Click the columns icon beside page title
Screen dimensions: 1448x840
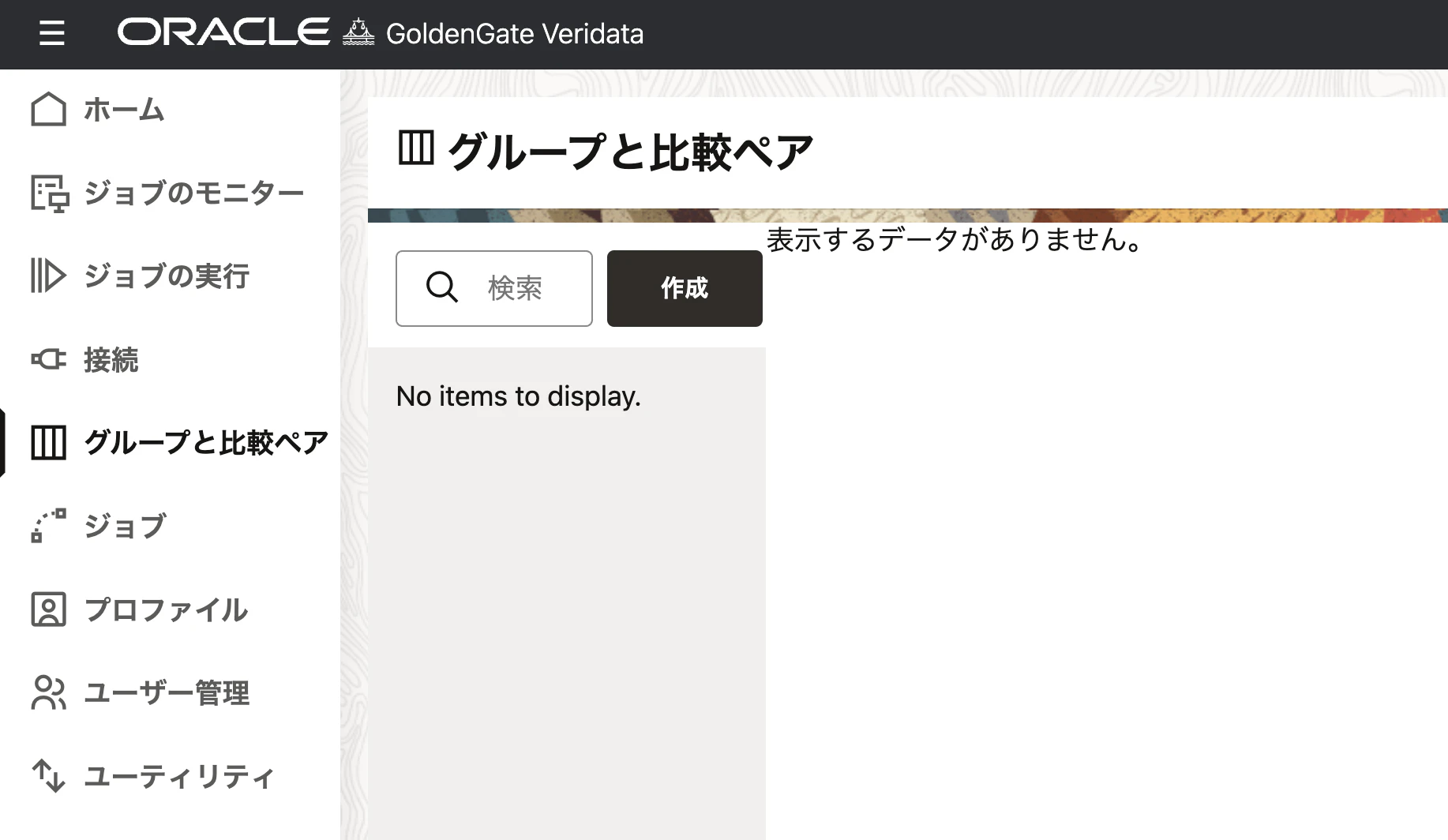coord(416,148)
